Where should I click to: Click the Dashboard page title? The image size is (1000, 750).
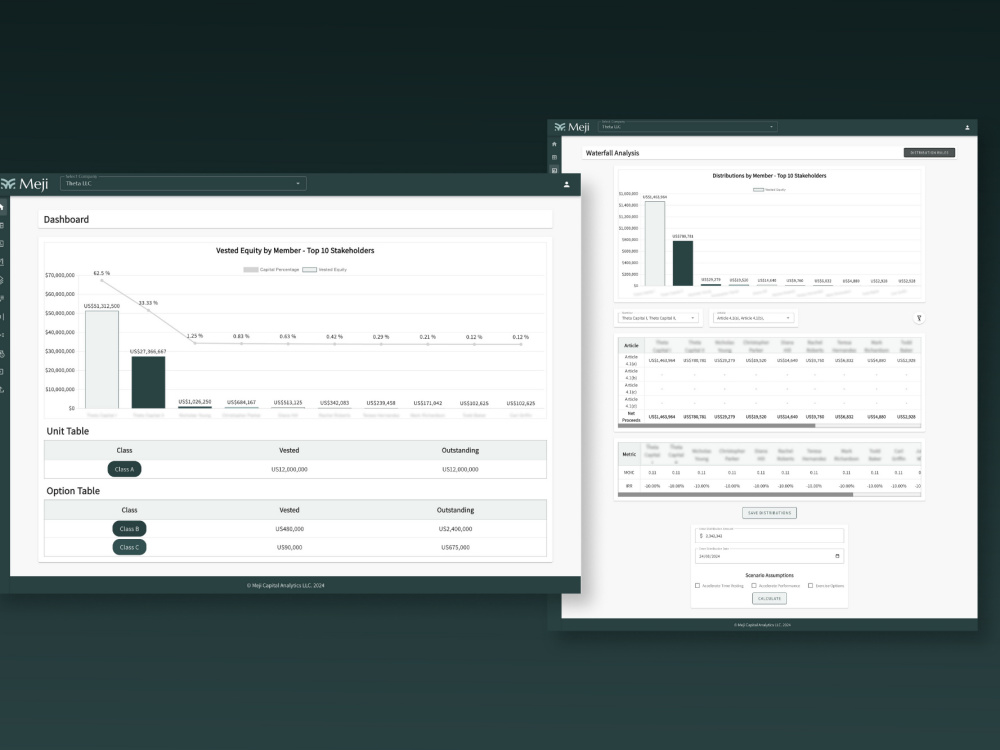[66, 219]
